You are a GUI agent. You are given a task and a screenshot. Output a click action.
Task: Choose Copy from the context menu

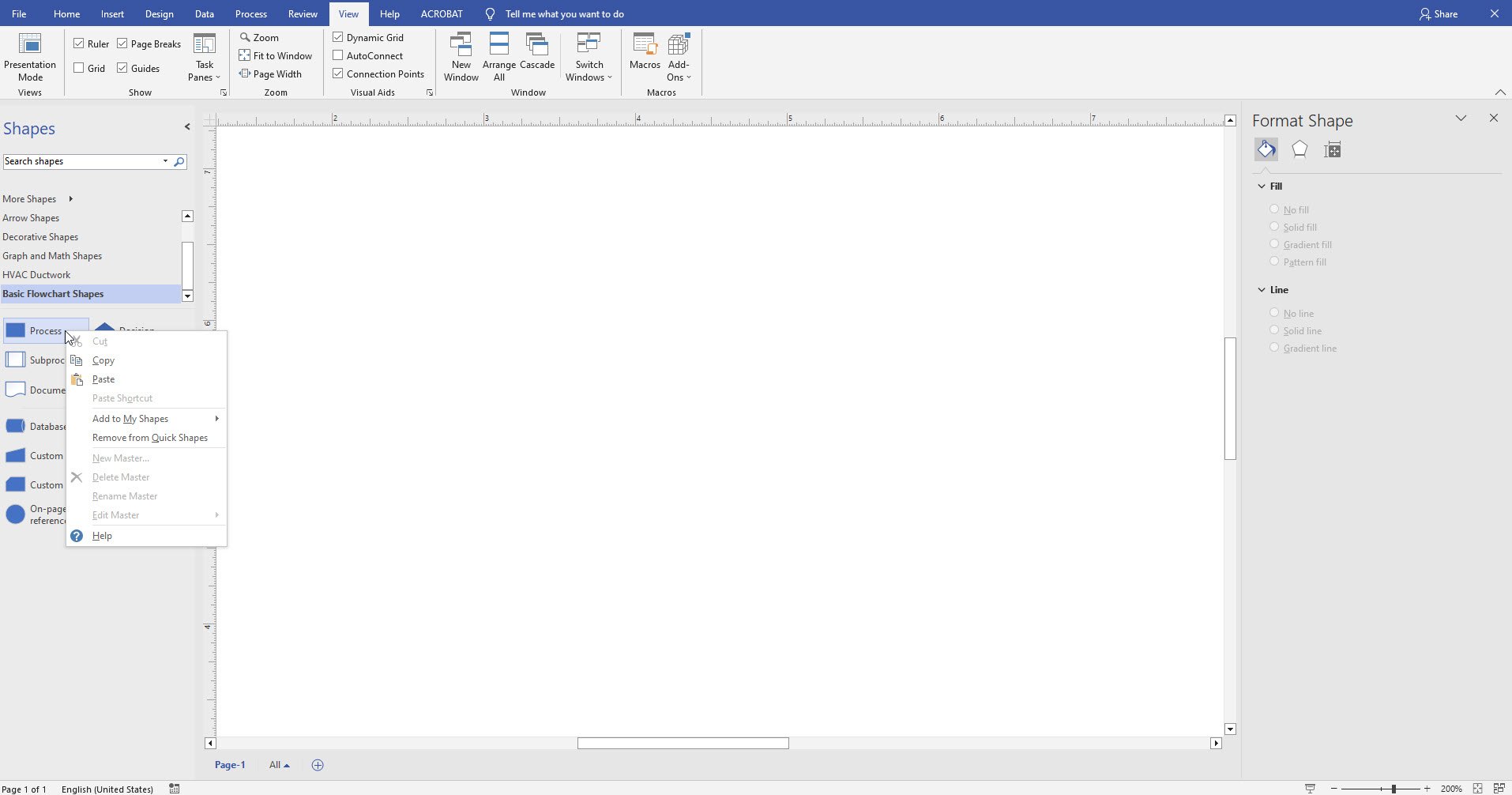click(x=103, y=360)
